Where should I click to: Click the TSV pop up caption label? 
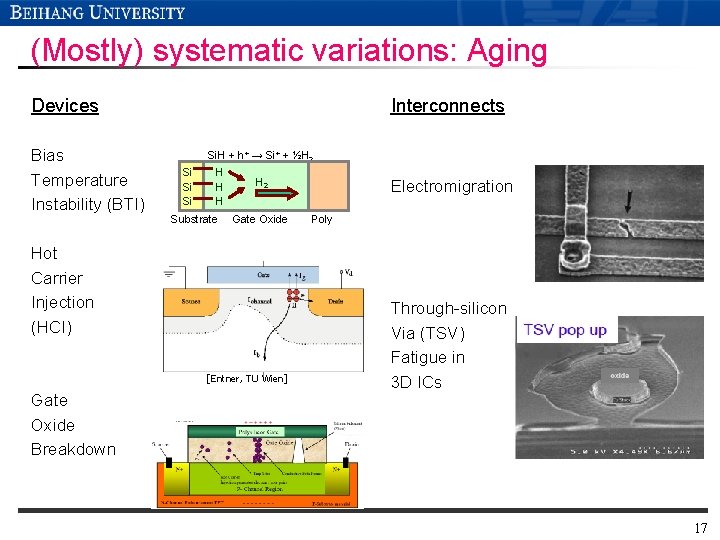coord(566,330)
